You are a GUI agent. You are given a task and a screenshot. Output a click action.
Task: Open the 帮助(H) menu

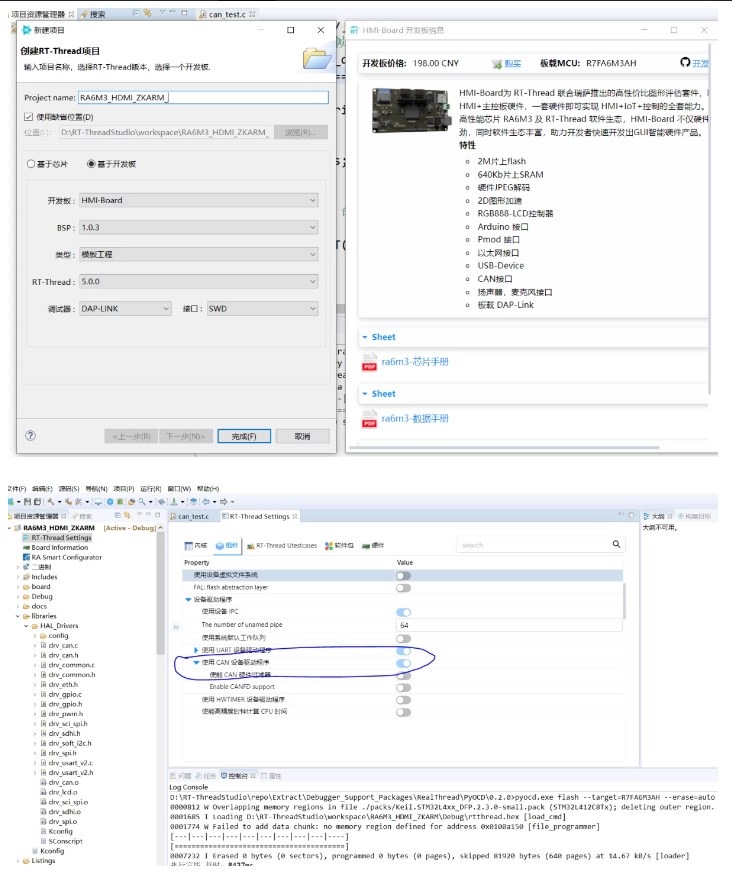(207, 489)
